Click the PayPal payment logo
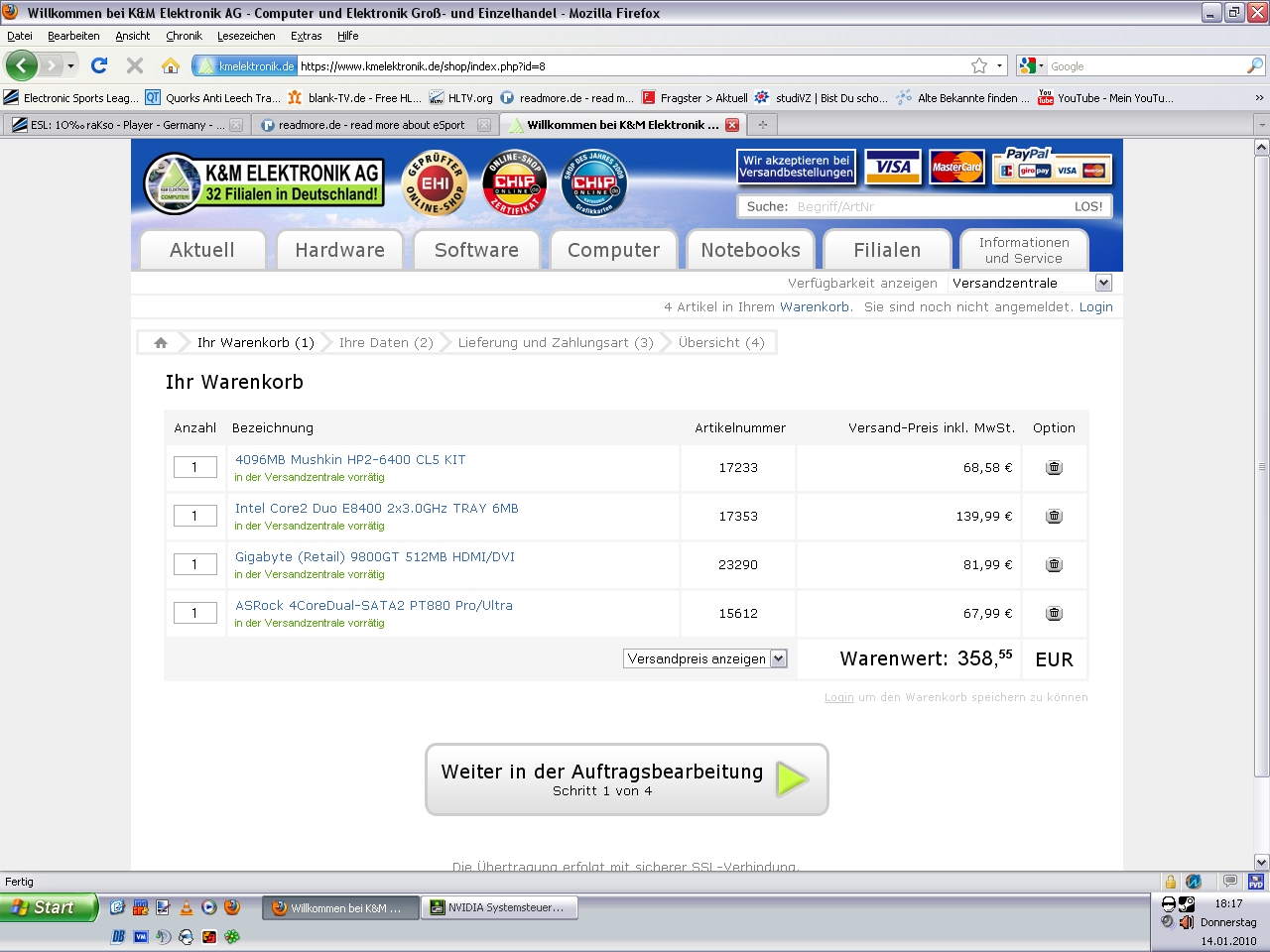 click(x=1053, y=166)
